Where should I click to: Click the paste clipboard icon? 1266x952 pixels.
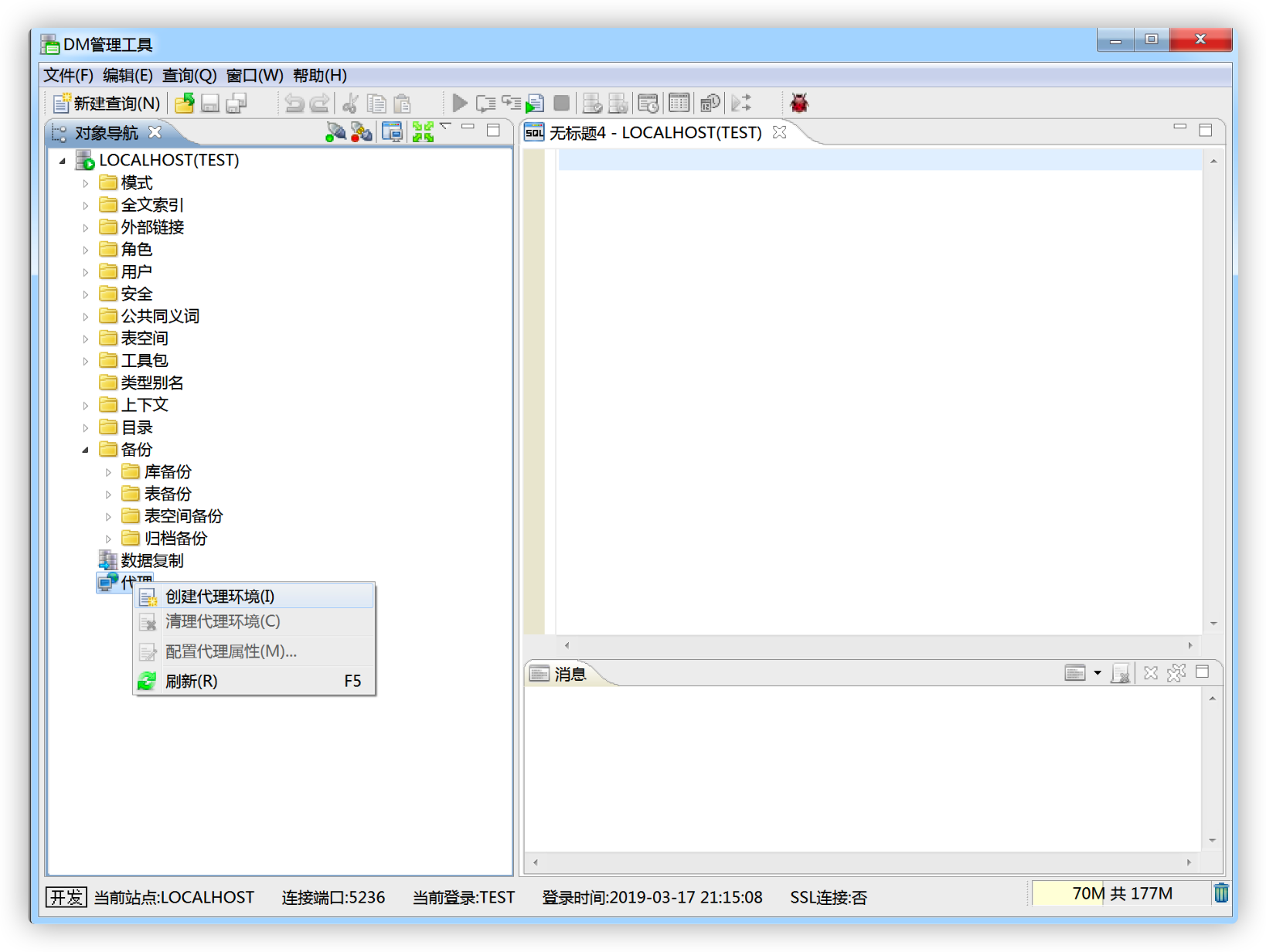[402, 103]
